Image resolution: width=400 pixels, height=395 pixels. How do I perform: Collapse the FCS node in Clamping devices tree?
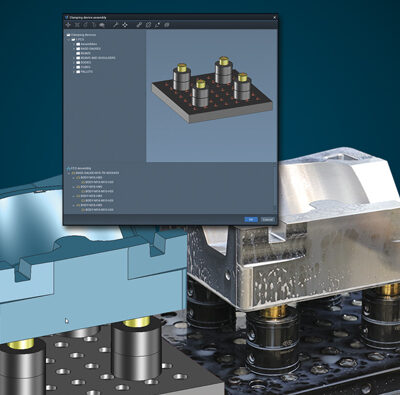pos(69,39)
